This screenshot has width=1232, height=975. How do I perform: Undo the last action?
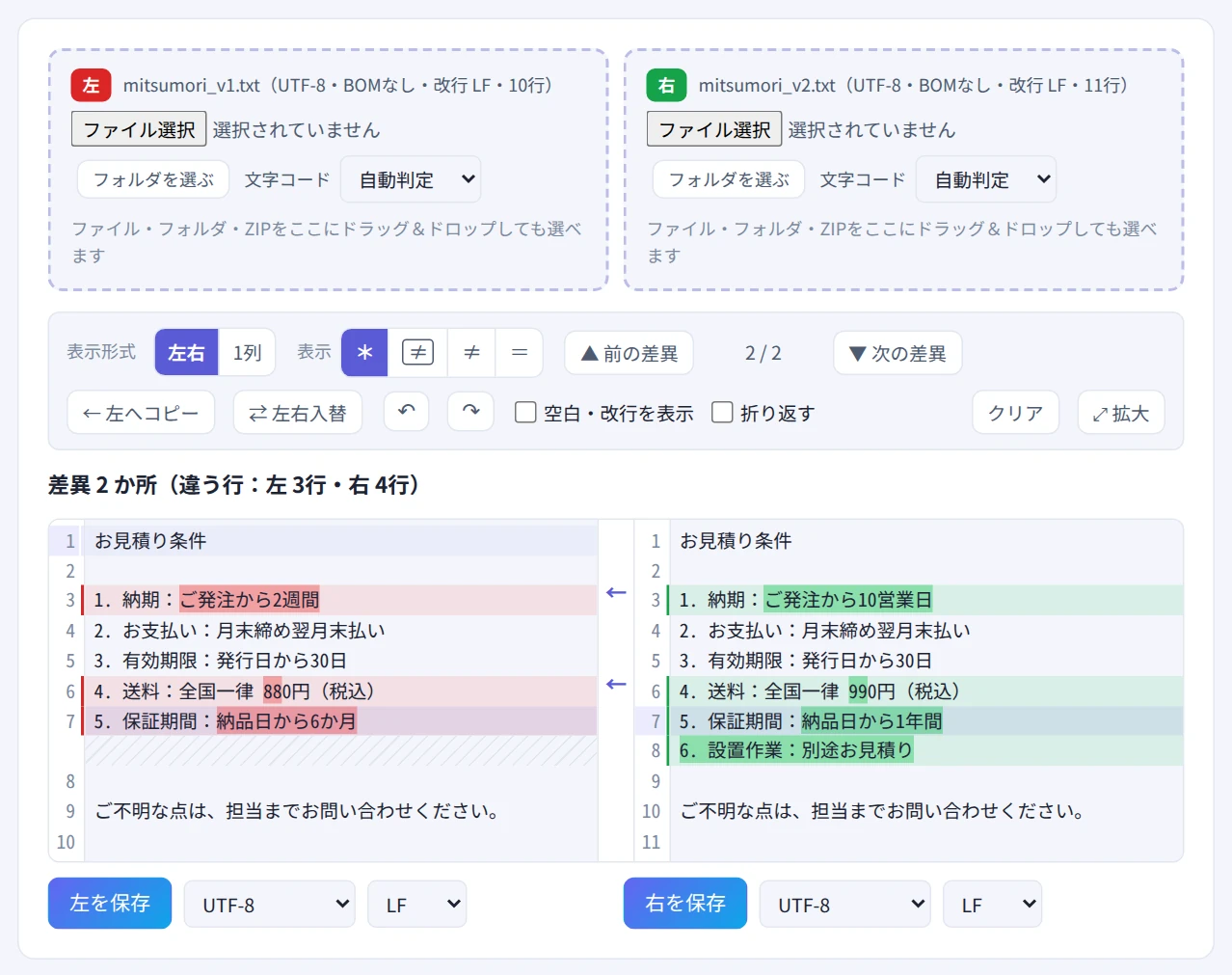[407, 412]
